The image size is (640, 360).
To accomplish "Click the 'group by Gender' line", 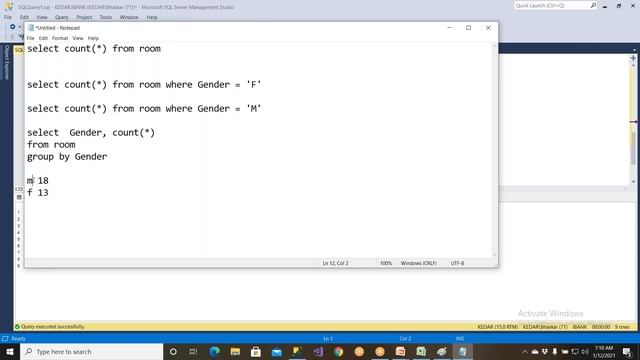I will 67,157.
